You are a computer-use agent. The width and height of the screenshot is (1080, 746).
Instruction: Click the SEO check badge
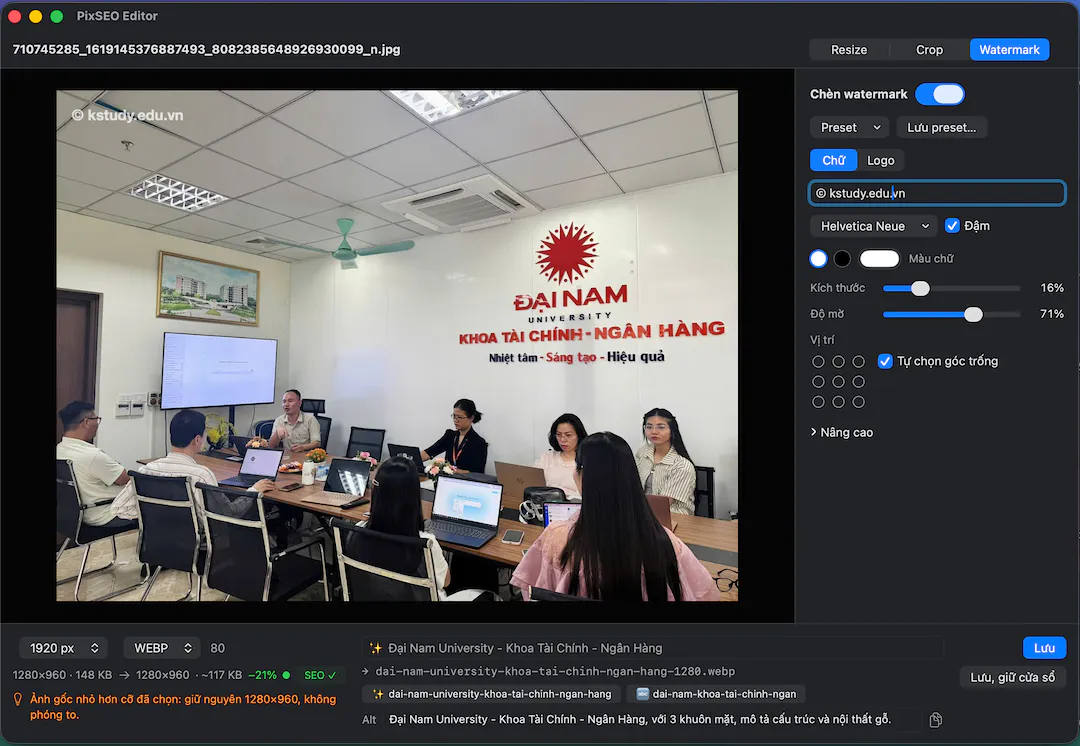tap(320, 675)
